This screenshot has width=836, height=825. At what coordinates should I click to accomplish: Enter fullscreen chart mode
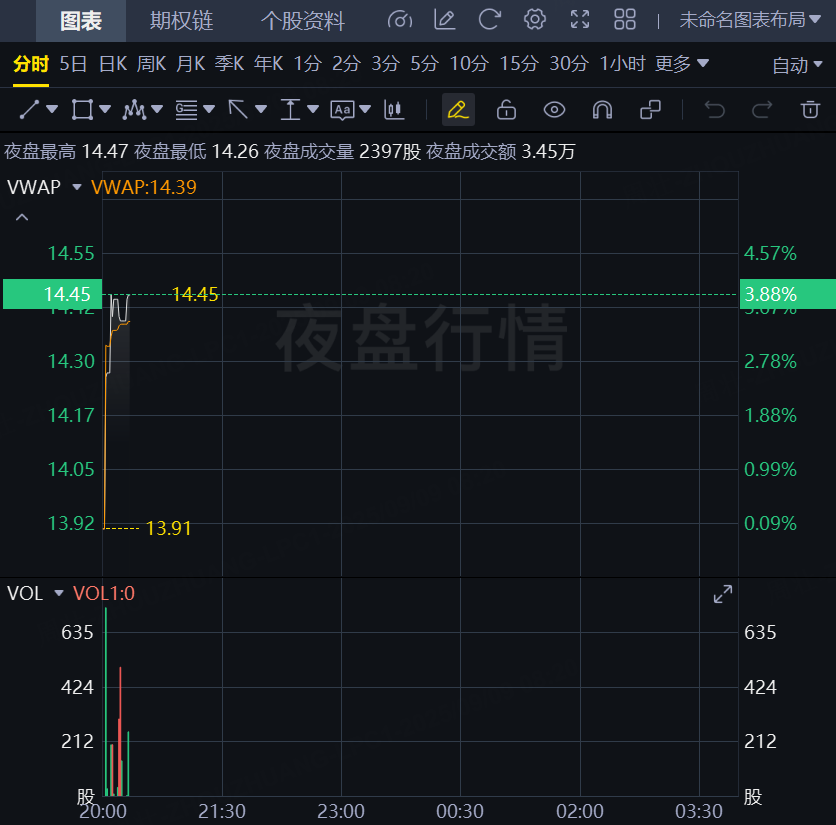(580, 20)
